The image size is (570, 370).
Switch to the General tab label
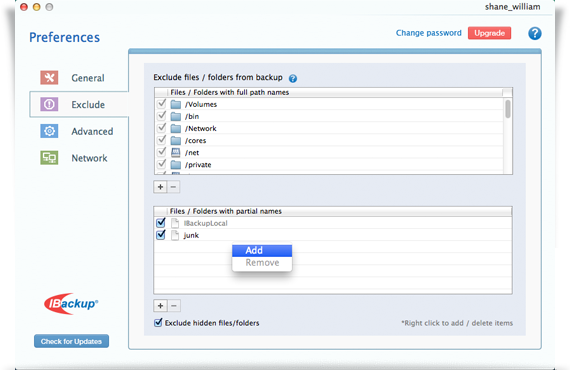88,78
